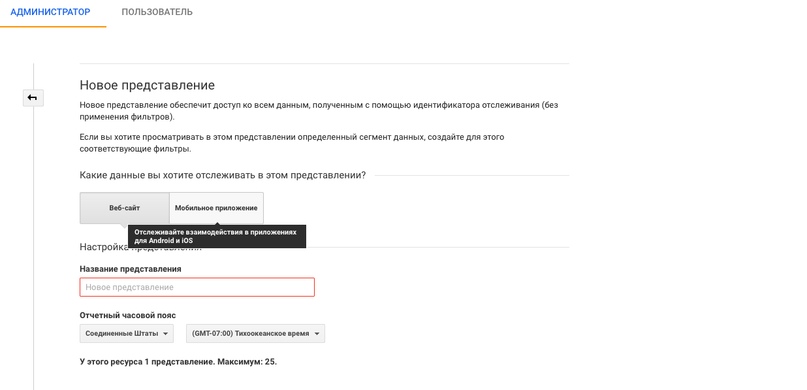Click the Название представления input field
807x390 pixels.
[x=197, y=287]
